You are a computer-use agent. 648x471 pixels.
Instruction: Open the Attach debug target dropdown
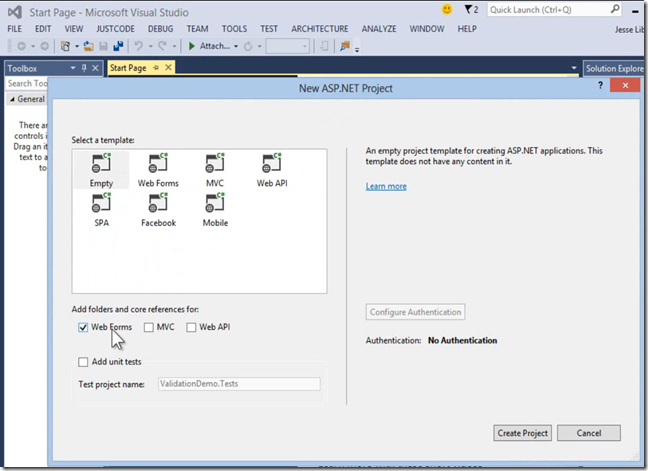tap(236, 46)
